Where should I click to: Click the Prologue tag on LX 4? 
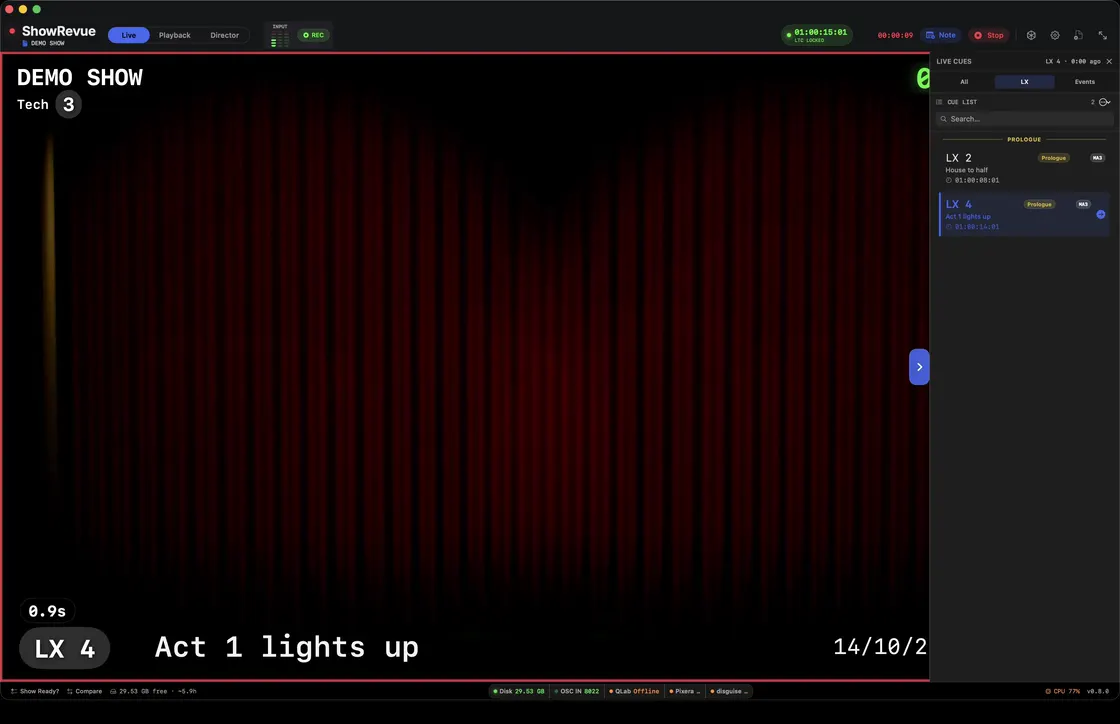click(1039, 204)
